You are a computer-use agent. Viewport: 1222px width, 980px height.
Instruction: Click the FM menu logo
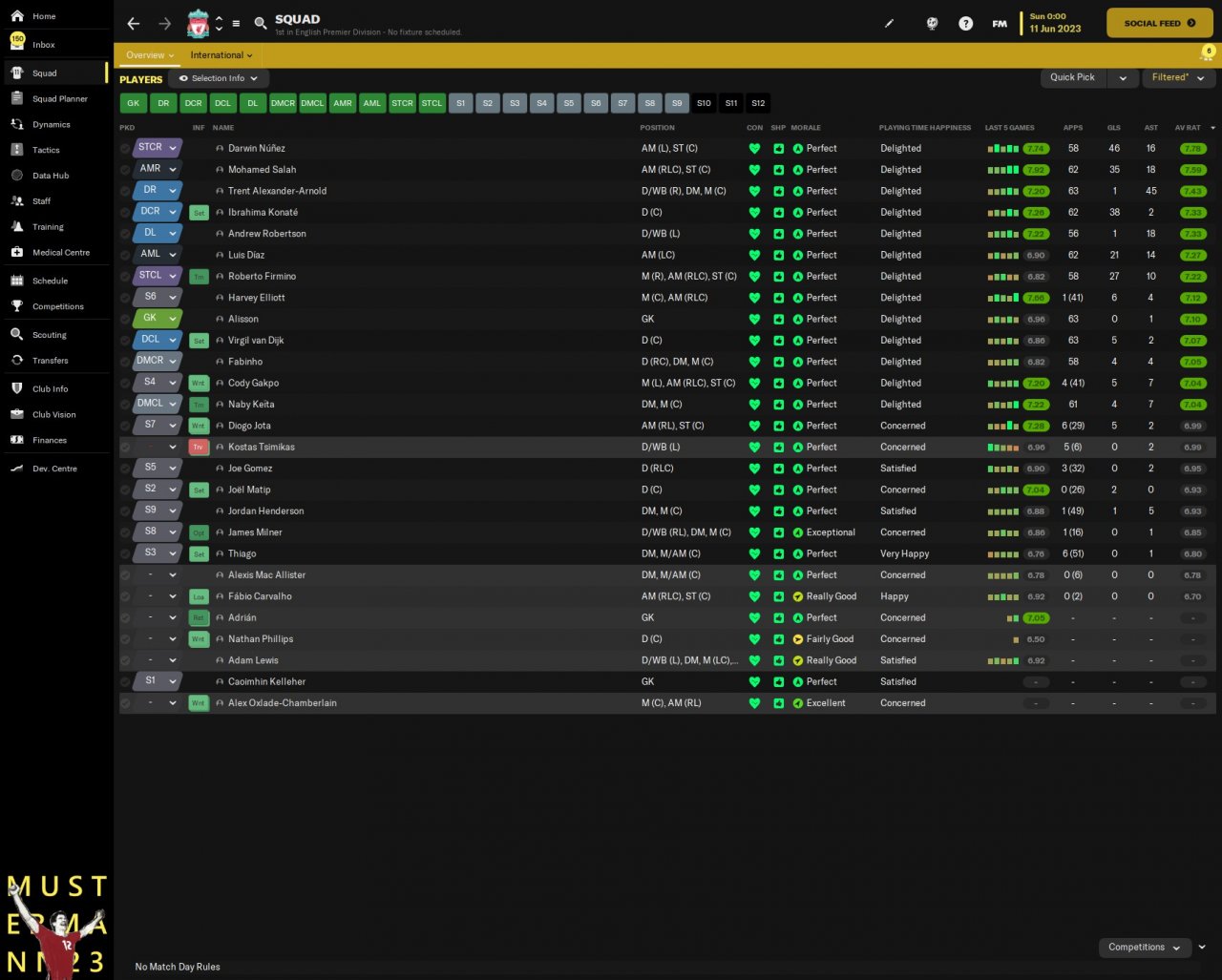click(x=1000, y=23)
